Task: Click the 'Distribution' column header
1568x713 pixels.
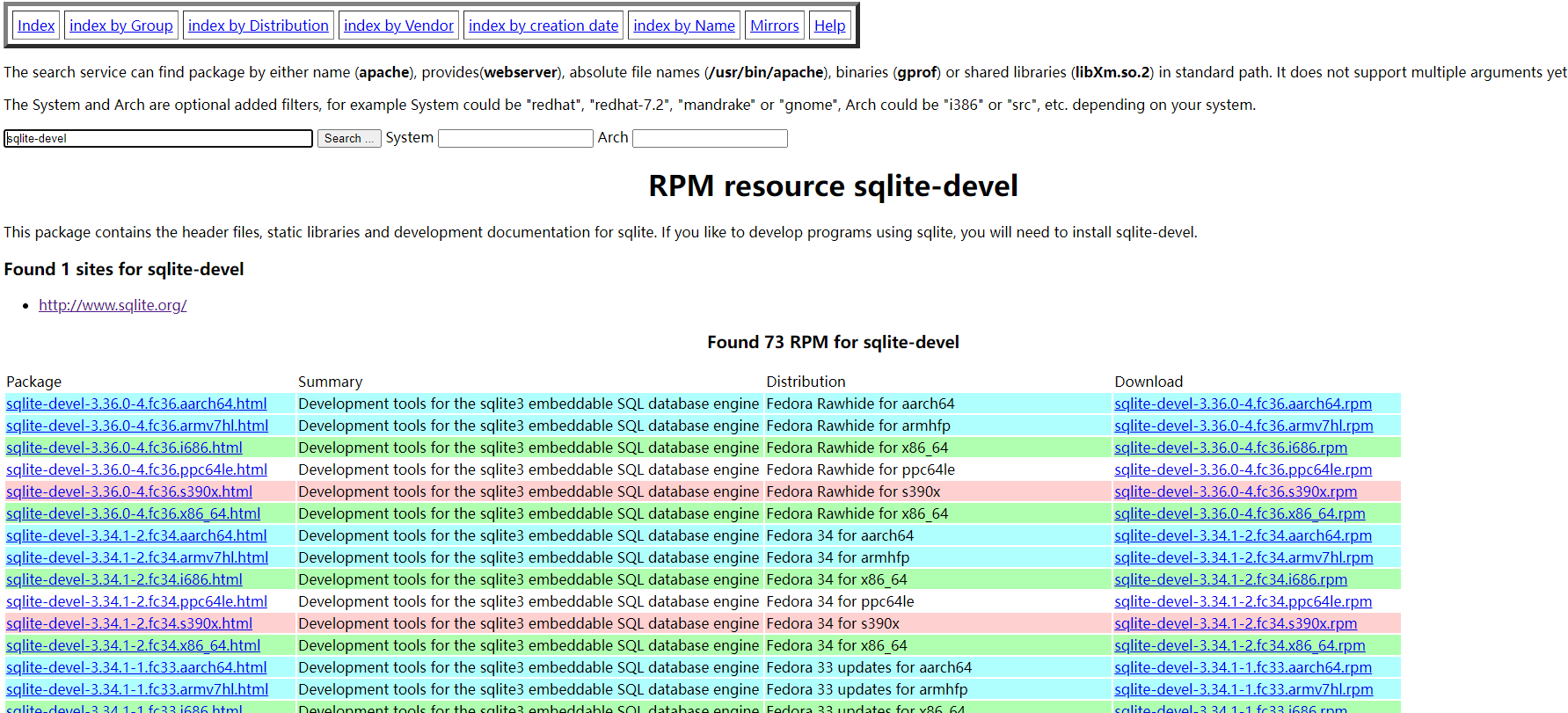Action: [806, 382]
